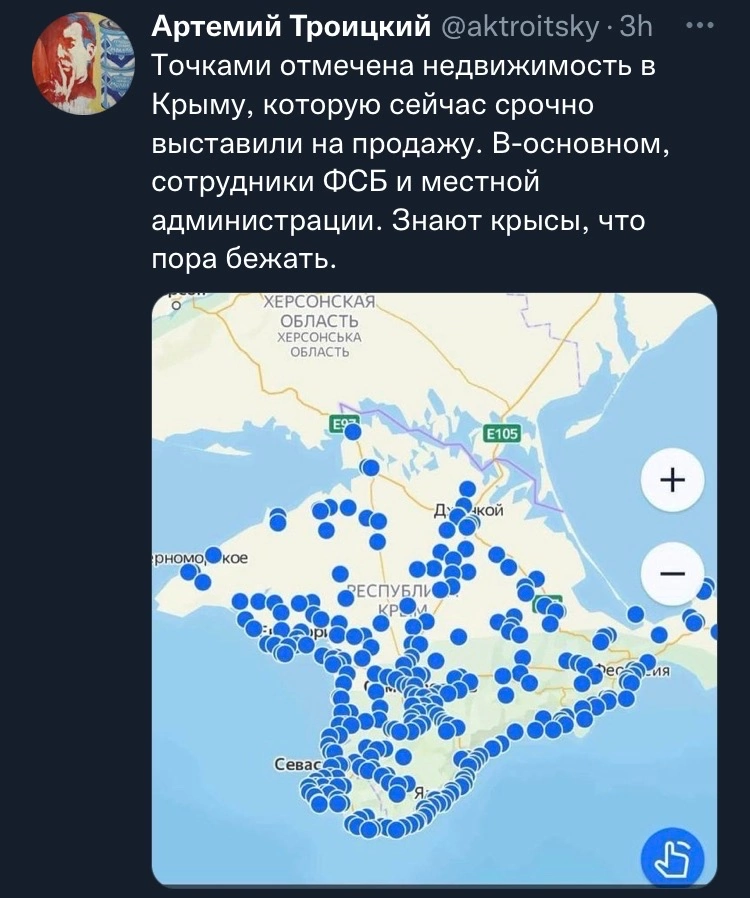Zoom out with the minus button
This screenshot has width=750, height=898.
tap(673, 574)
